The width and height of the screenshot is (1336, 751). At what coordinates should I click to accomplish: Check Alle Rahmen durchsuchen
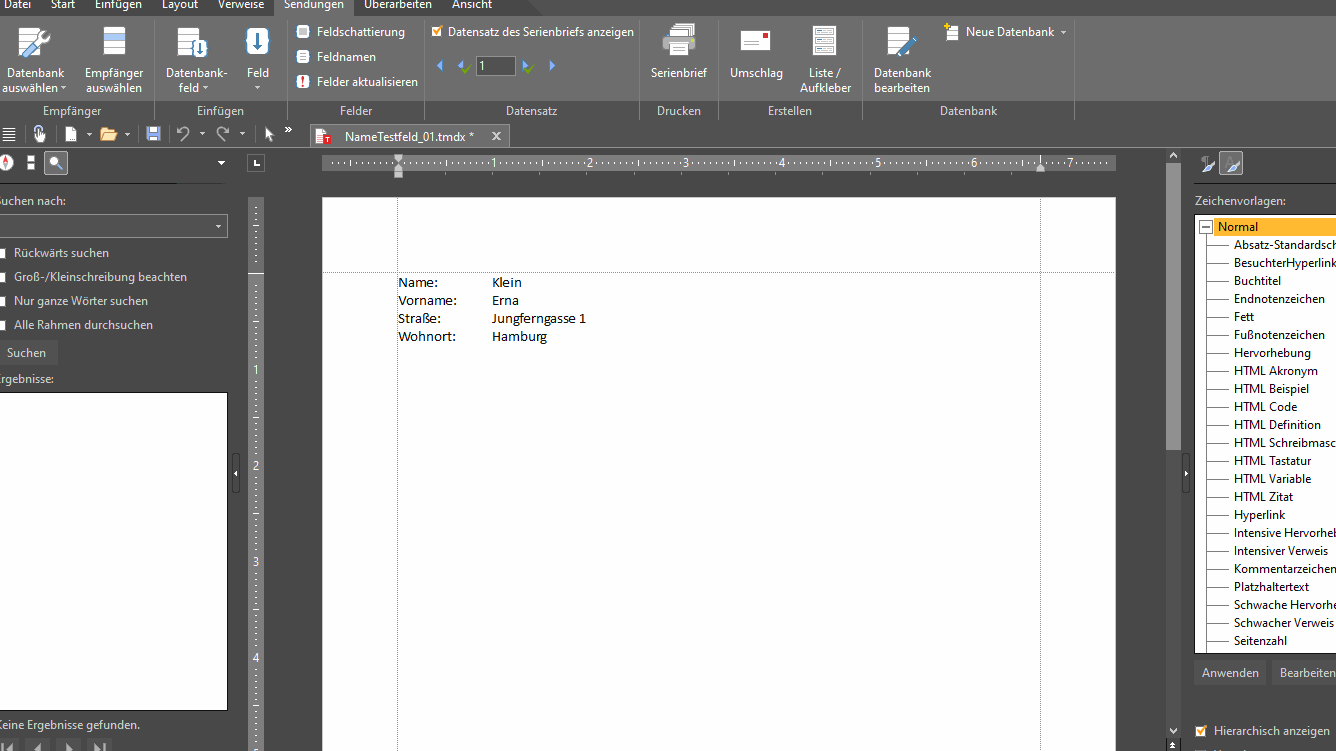pos(3,325)
